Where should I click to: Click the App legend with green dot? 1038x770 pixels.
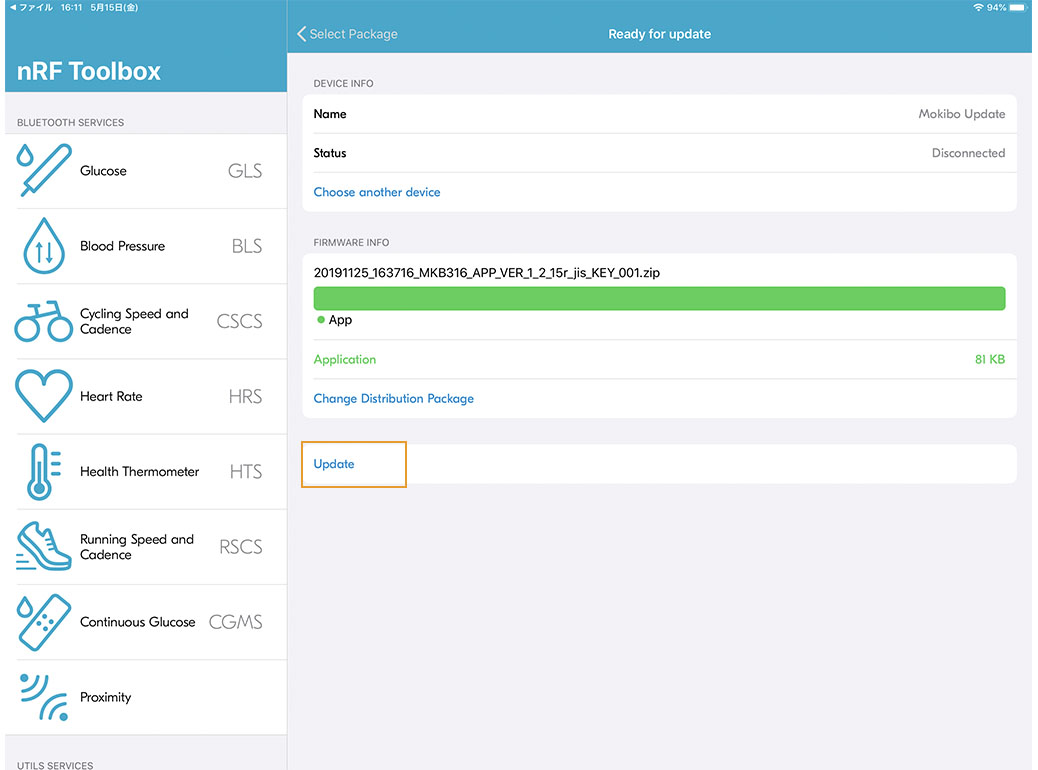coord(334,320)
